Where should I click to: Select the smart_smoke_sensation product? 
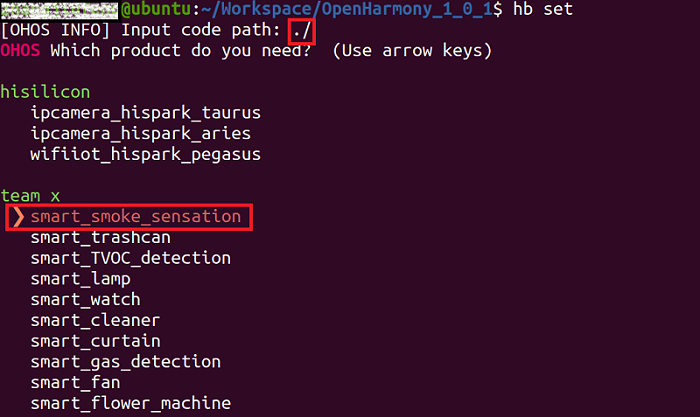pyautogui.click(x=135, y=216)
